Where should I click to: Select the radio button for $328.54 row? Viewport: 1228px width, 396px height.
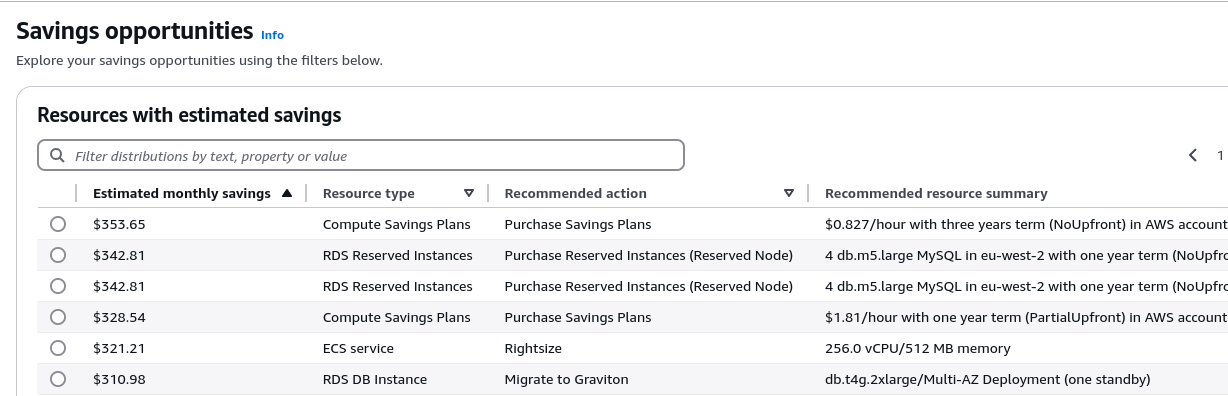58,317
